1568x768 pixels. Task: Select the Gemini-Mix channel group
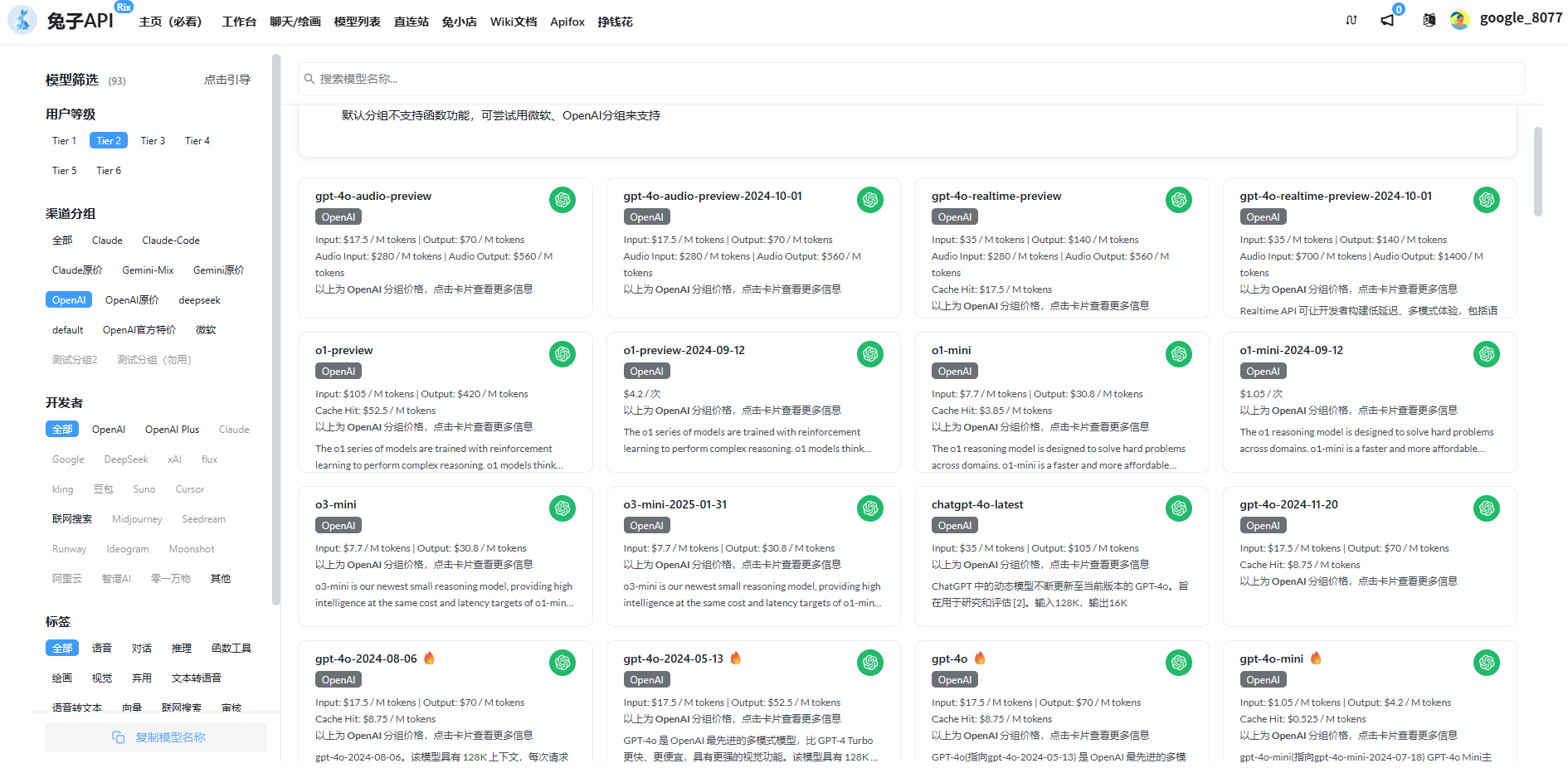click(148, 270)
